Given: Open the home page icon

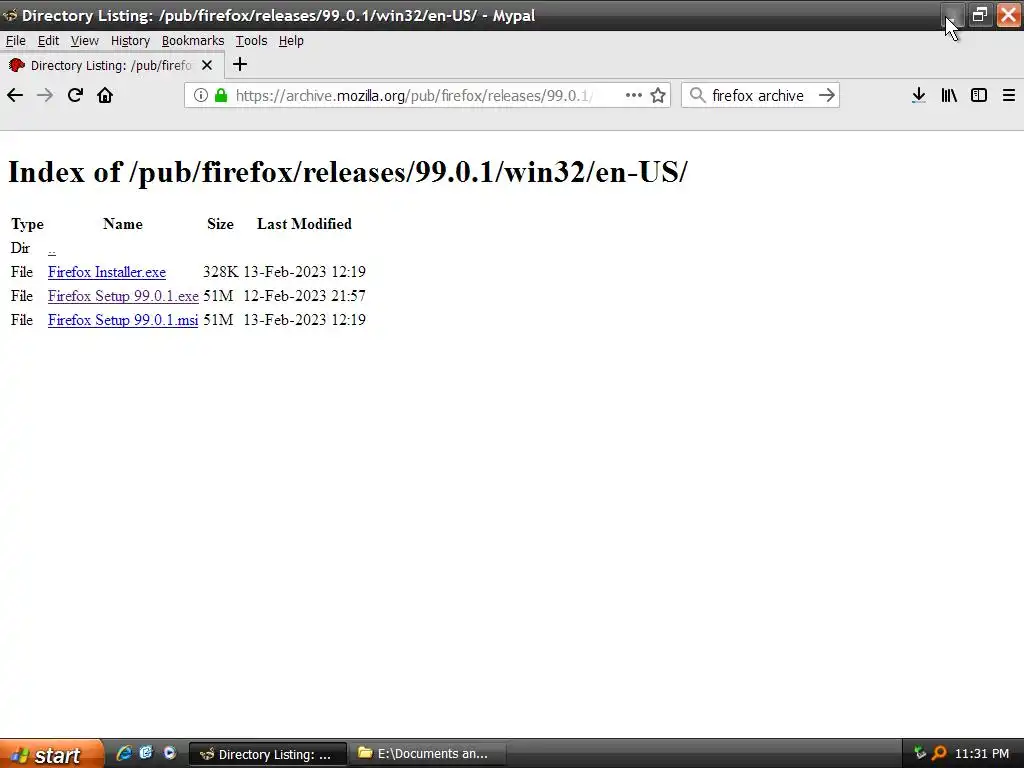Looking at the screenshot, I should pos(105,95).
